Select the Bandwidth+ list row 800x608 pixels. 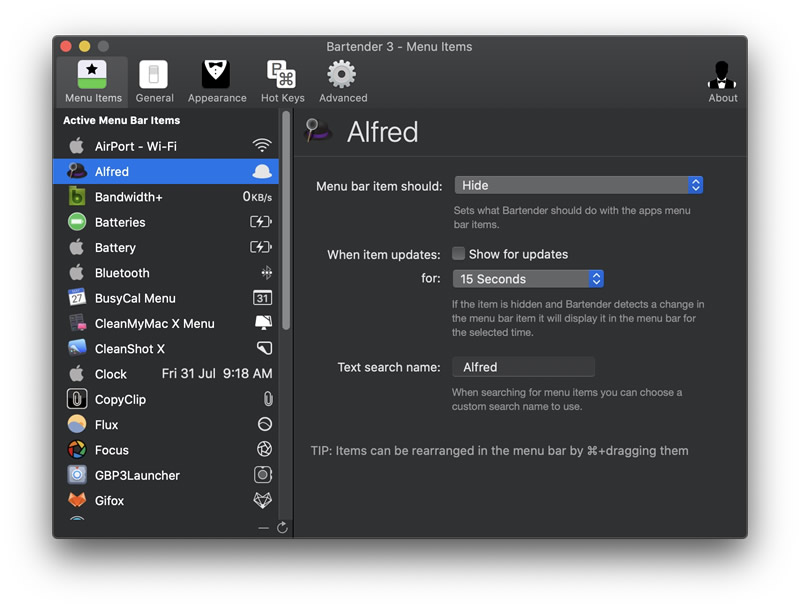[x=166, y=197]
